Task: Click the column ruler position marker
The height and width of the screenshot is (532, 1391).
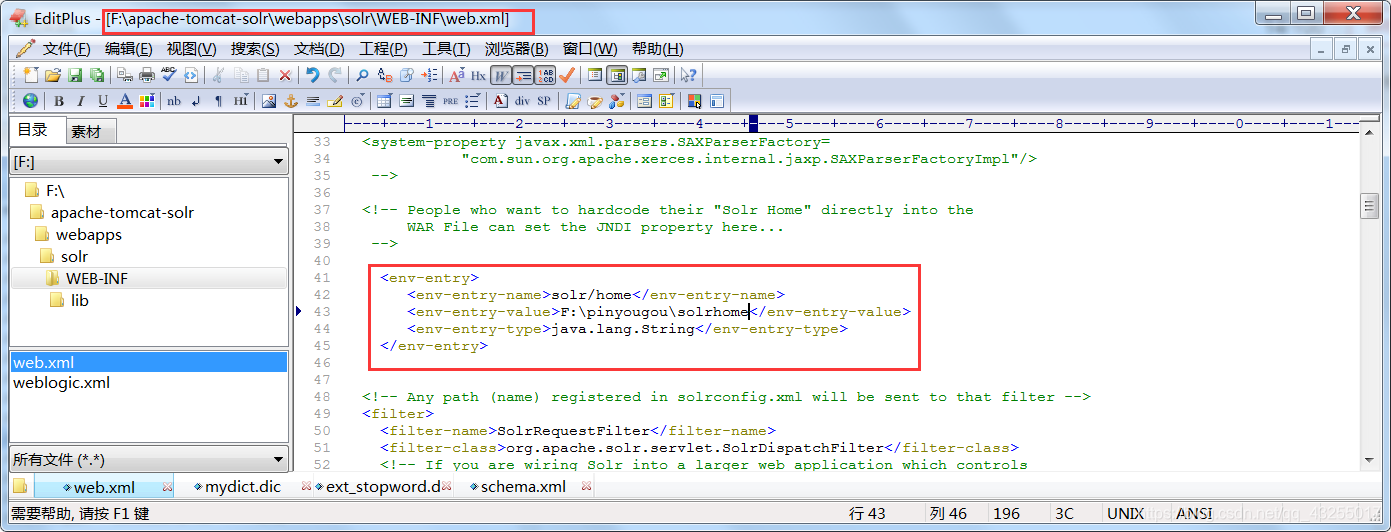Action: 752,124
